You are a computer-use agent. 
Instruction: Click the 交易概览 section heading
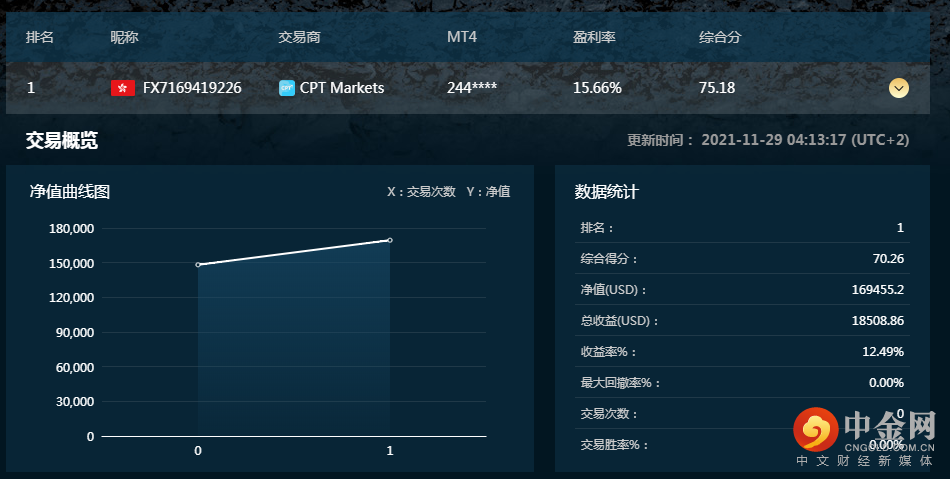[62, 140]
